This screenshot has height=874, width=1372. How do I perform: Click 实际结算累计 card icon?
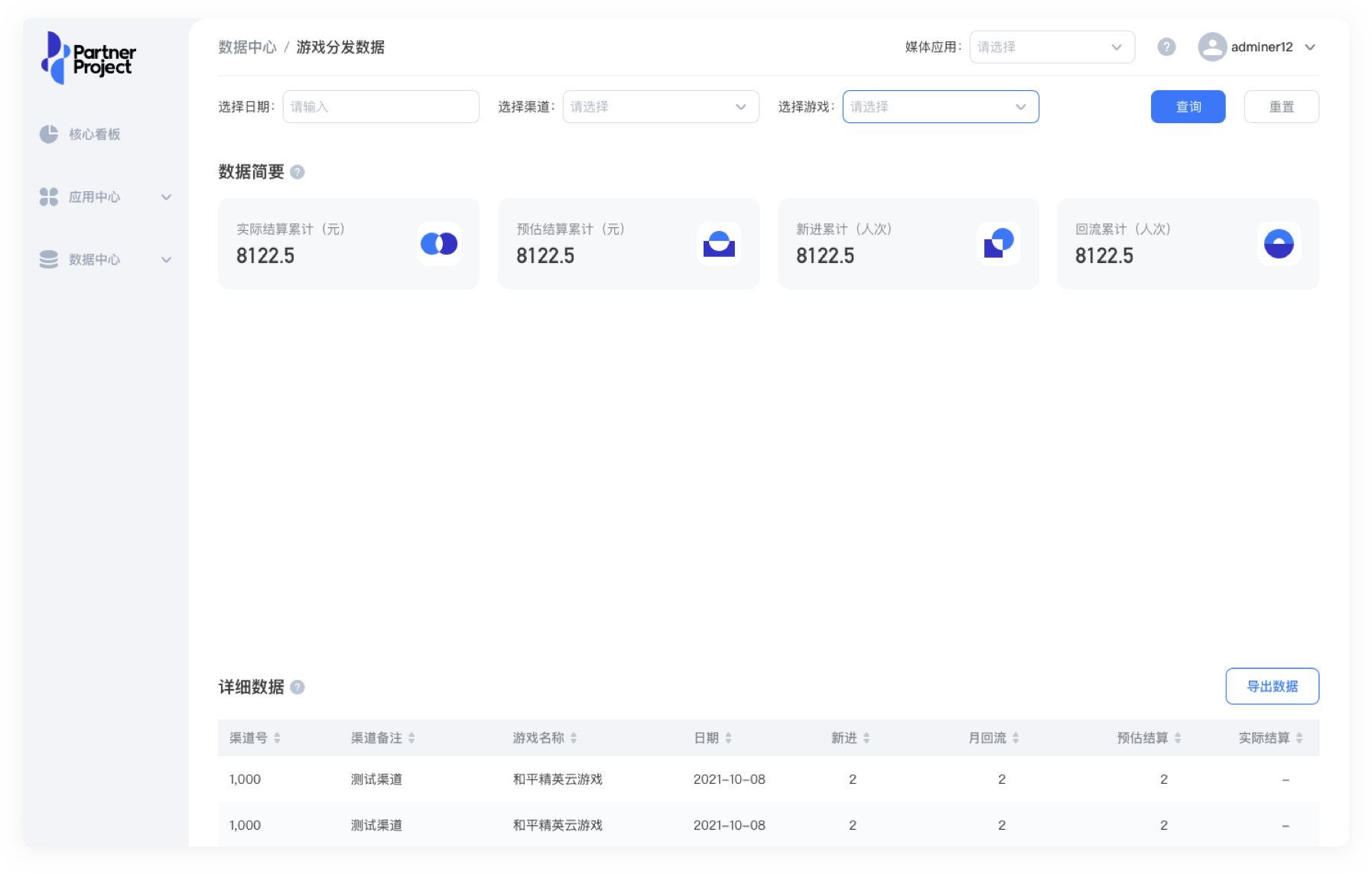(x=439, y=244)
